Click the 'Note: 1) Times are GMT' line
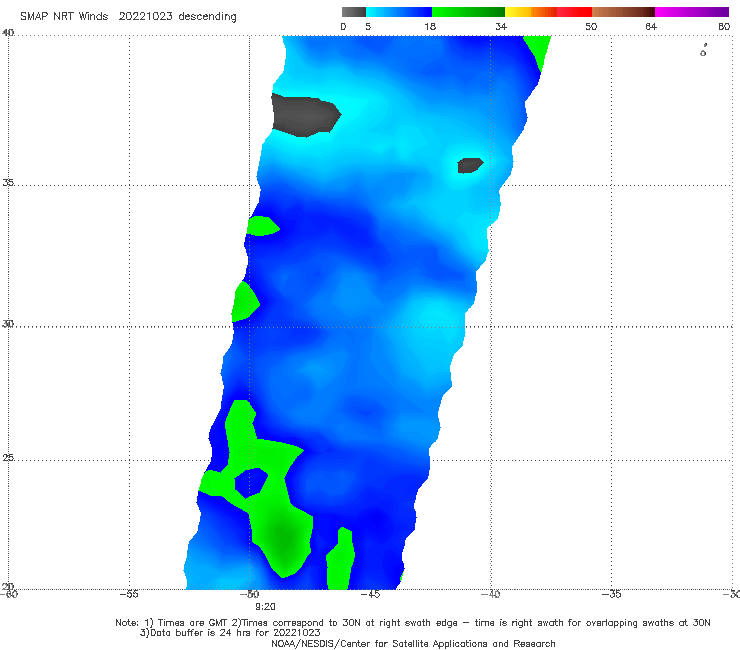The height and width of the screenshot is (650, 740). pyautogui.click(x=412, y=623)
